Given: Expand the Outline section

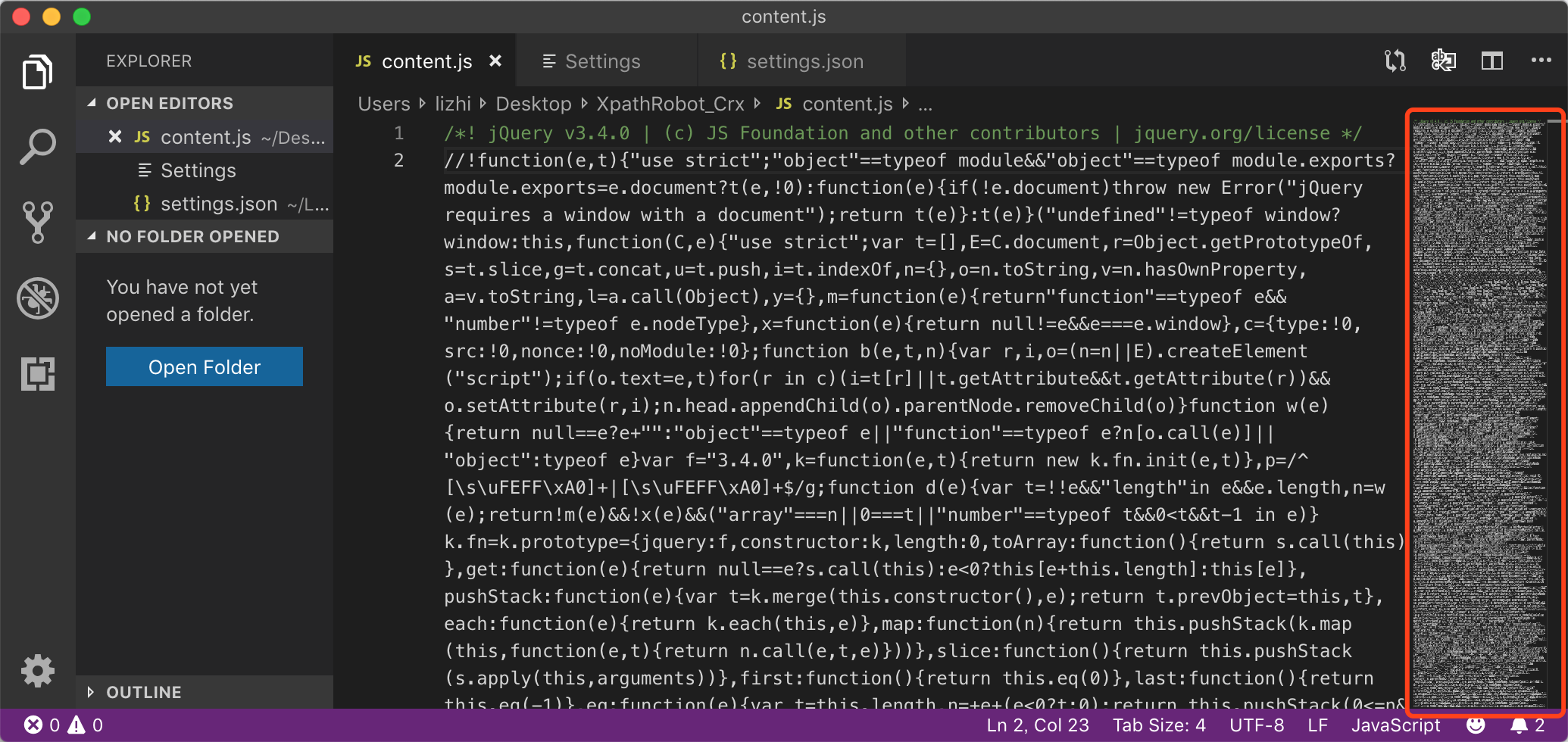Looking at the screenshot, I should 205,692.
